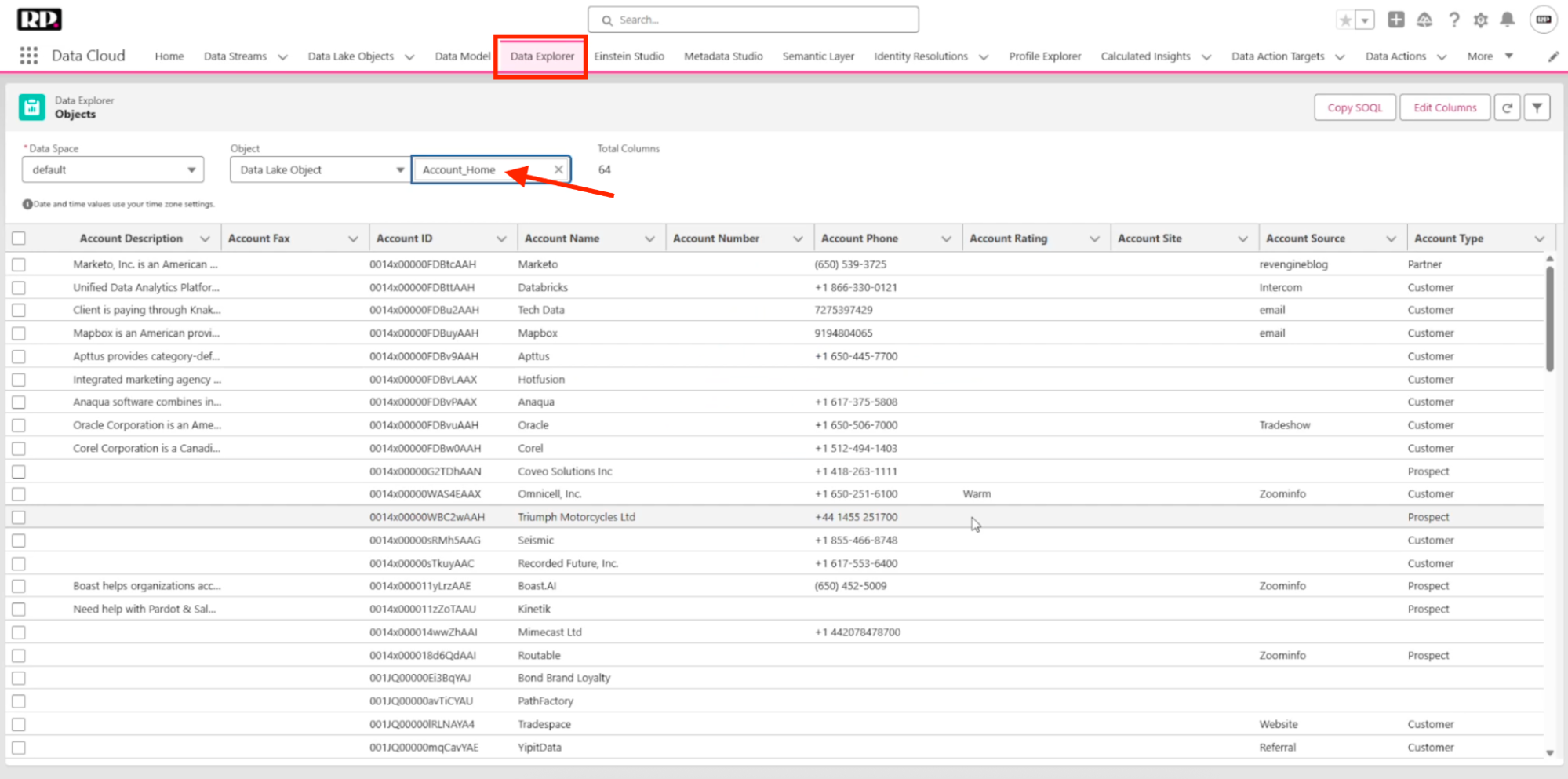The height and width of the screenshot is (779, 1568).
Task: Click the Copy SOQL button
Action: 1354,107
